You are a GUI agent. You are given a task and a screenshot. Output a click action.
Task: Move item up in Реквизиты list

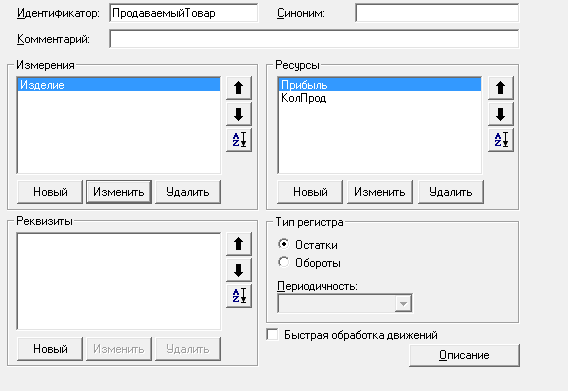(238, 244)
